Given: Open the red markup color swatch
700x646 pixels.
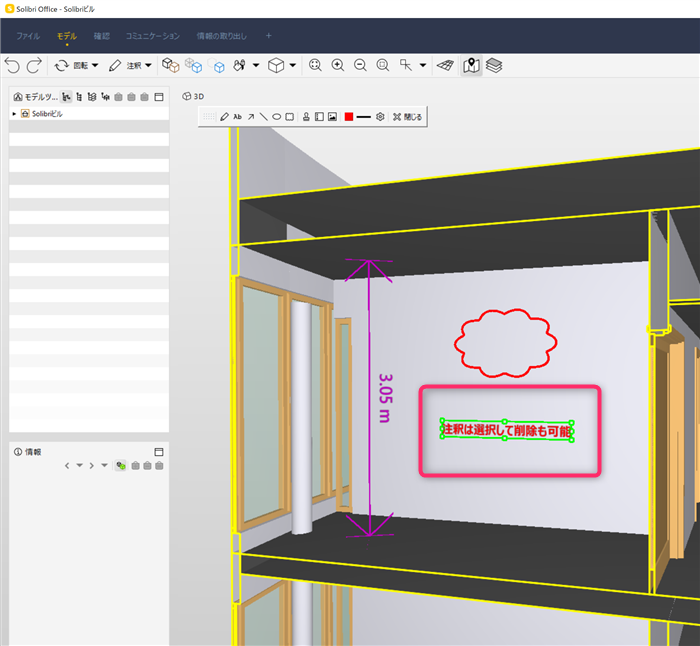Looking at the screenshot, I should pyautogui.click(x=349, y=117).
